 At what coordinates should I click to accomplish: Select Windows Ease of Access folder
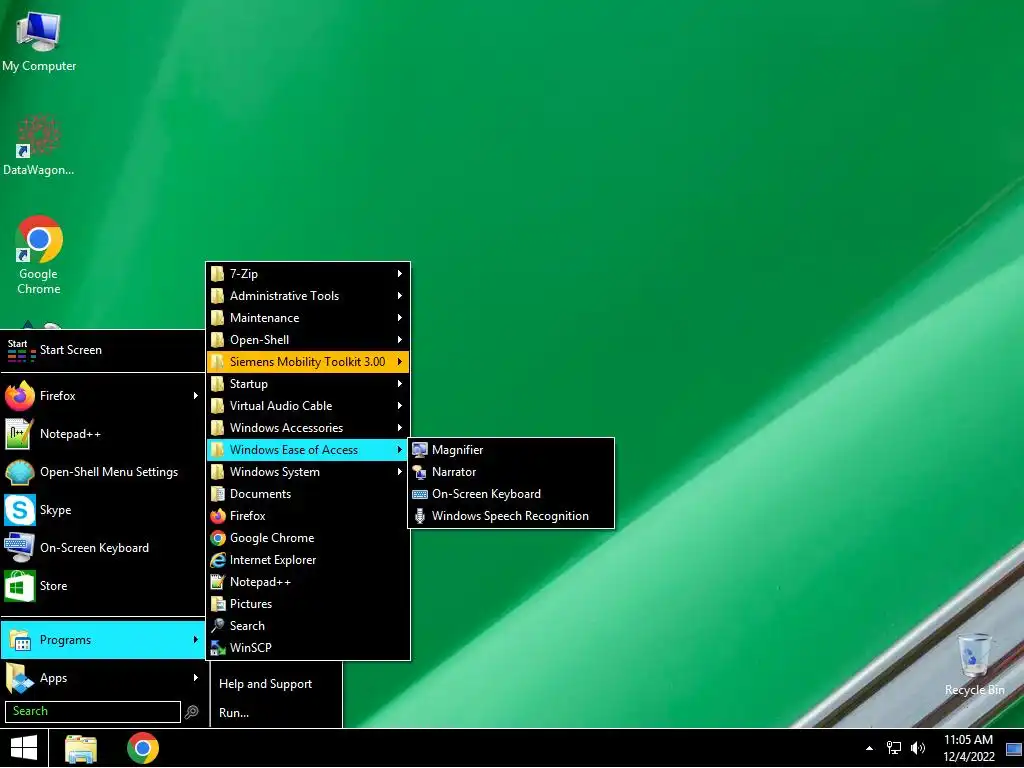[308, 450]
